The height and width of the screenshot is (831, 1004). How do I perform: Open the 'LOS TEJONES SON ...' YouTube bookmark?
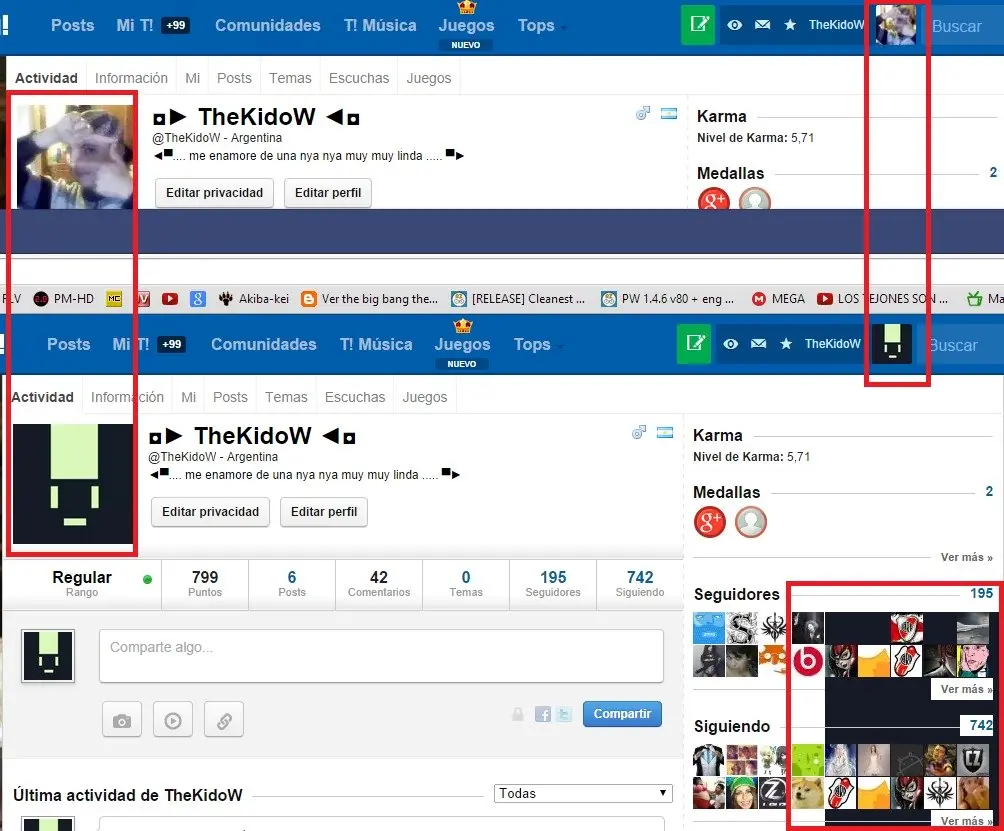click(882, 299)
